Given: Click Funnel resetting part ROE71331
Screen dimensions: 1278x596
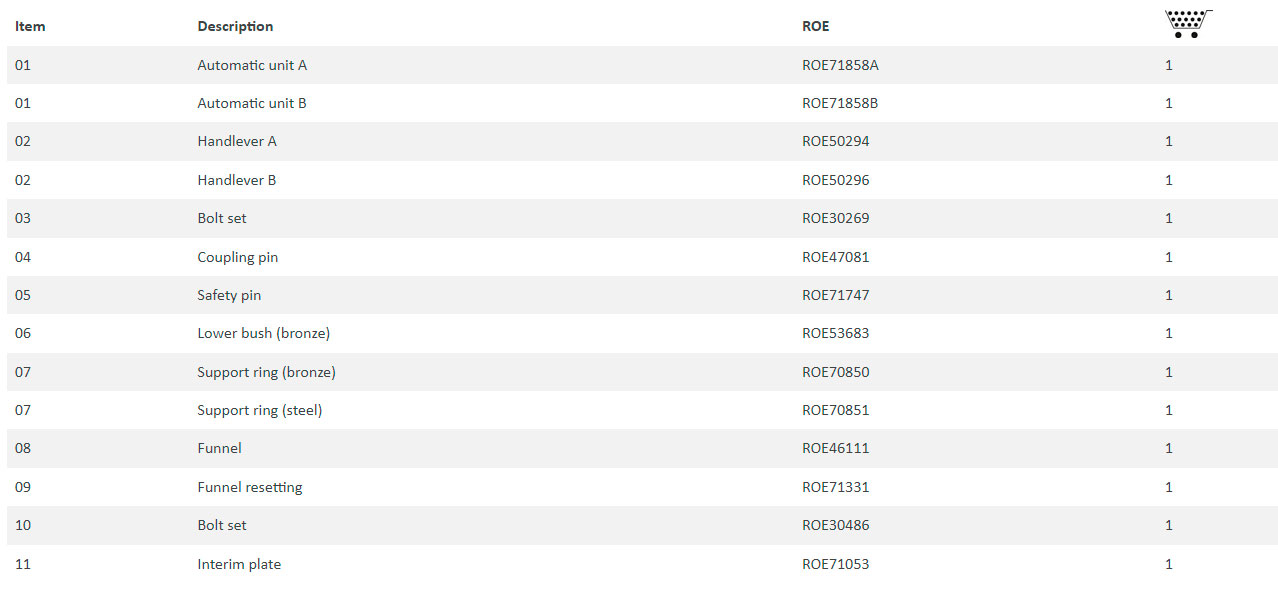Looking at the screenshot, I should tap(836, 487).
